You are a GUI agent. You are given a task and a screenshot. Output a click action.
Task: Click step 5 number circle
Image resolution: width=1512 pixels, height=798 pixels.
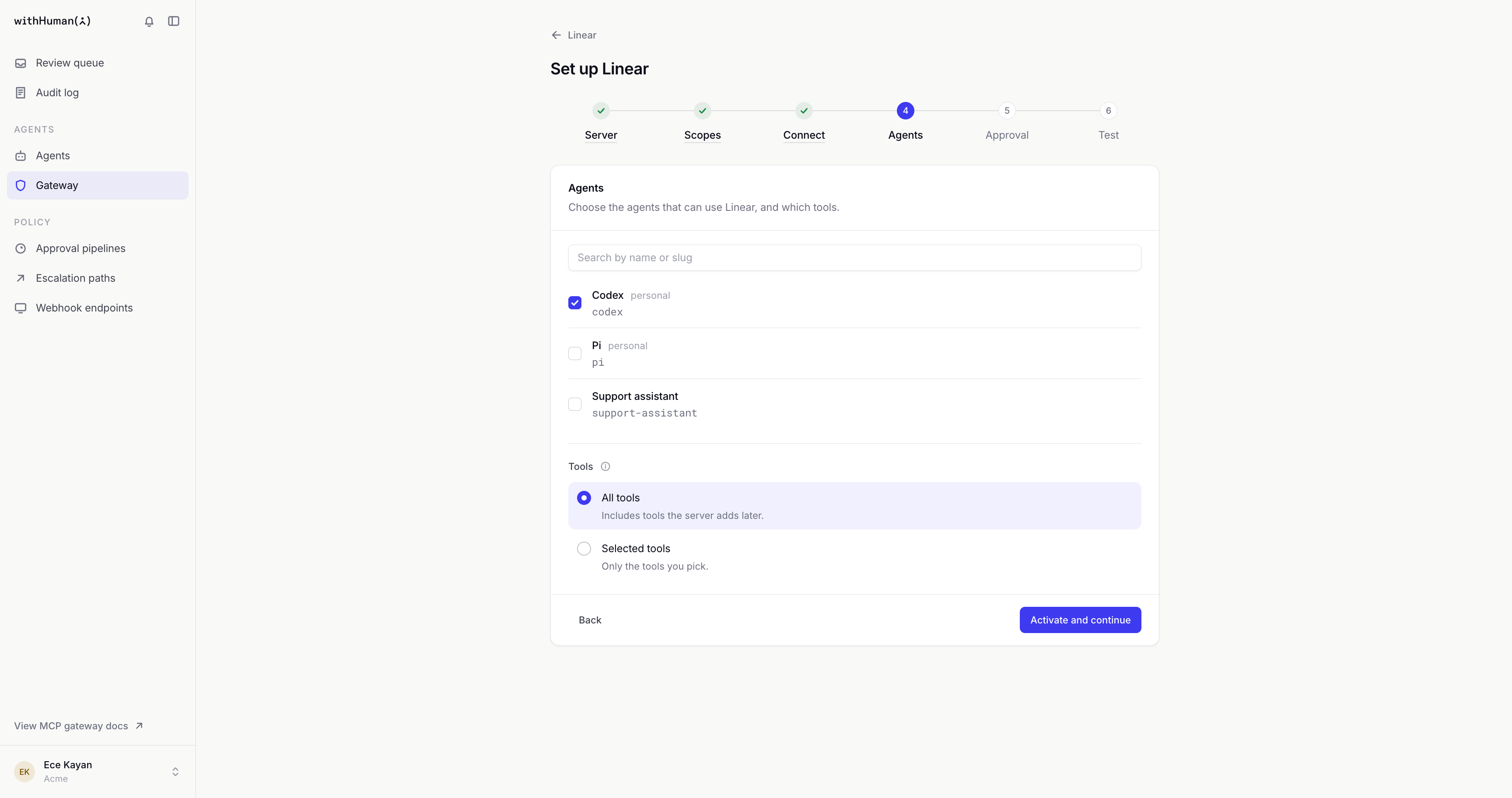point(1007,111)
